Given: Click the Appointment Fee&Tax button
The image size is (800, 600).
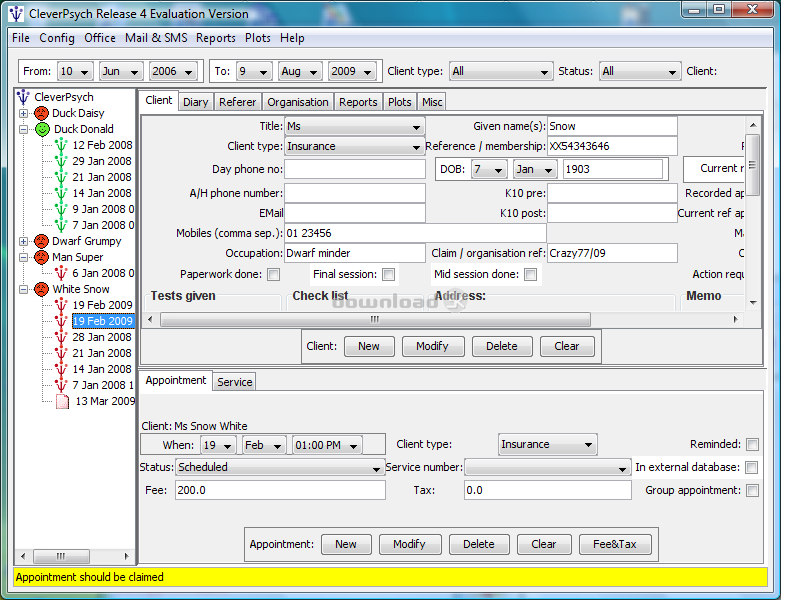Looking at the screenshot, I should 615,544.
